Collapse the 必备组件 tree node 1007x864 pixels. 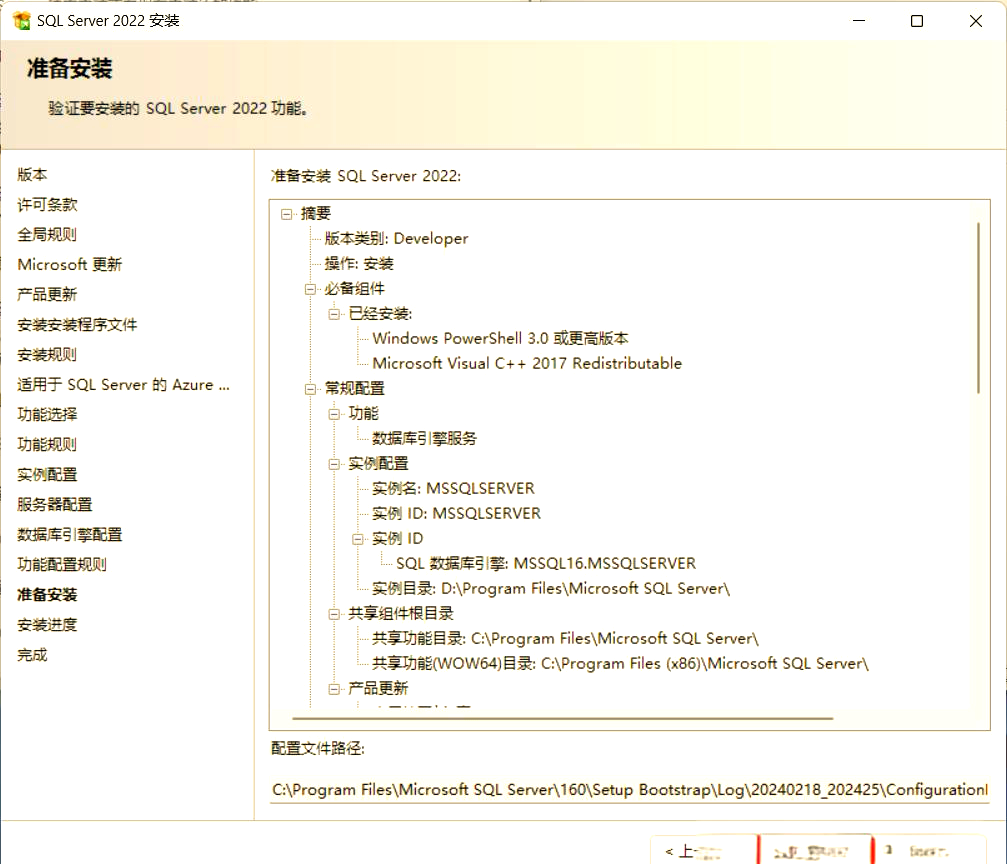pos(310,289)
